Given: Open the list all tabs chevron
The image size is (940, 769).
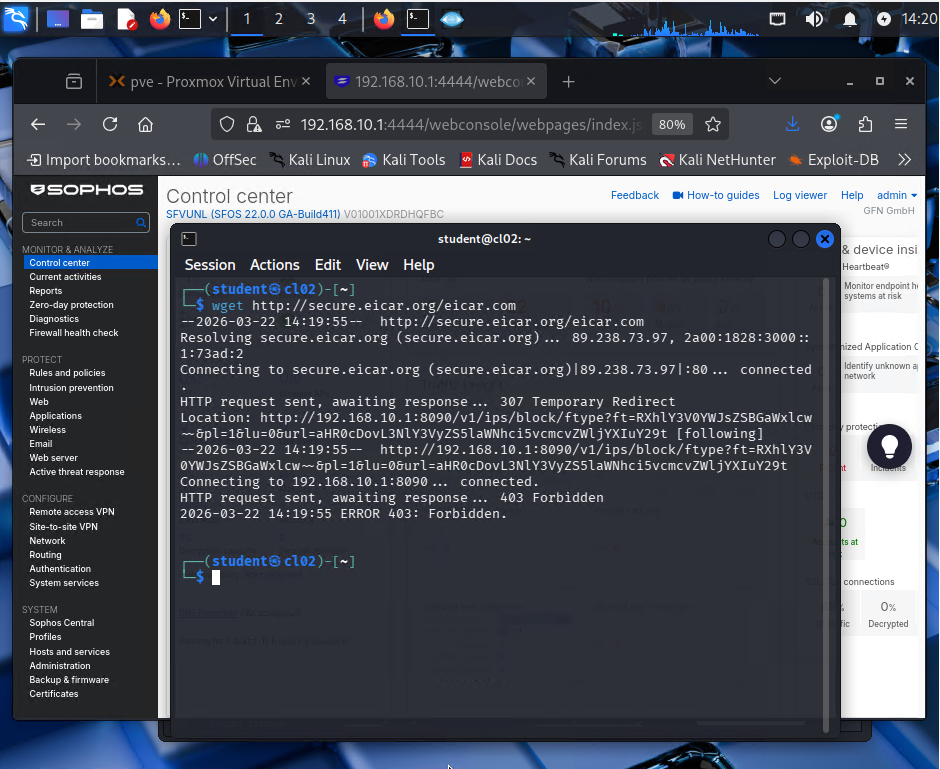Looking at the screenshot, I should pyautogui.click(x=775, y=81).
